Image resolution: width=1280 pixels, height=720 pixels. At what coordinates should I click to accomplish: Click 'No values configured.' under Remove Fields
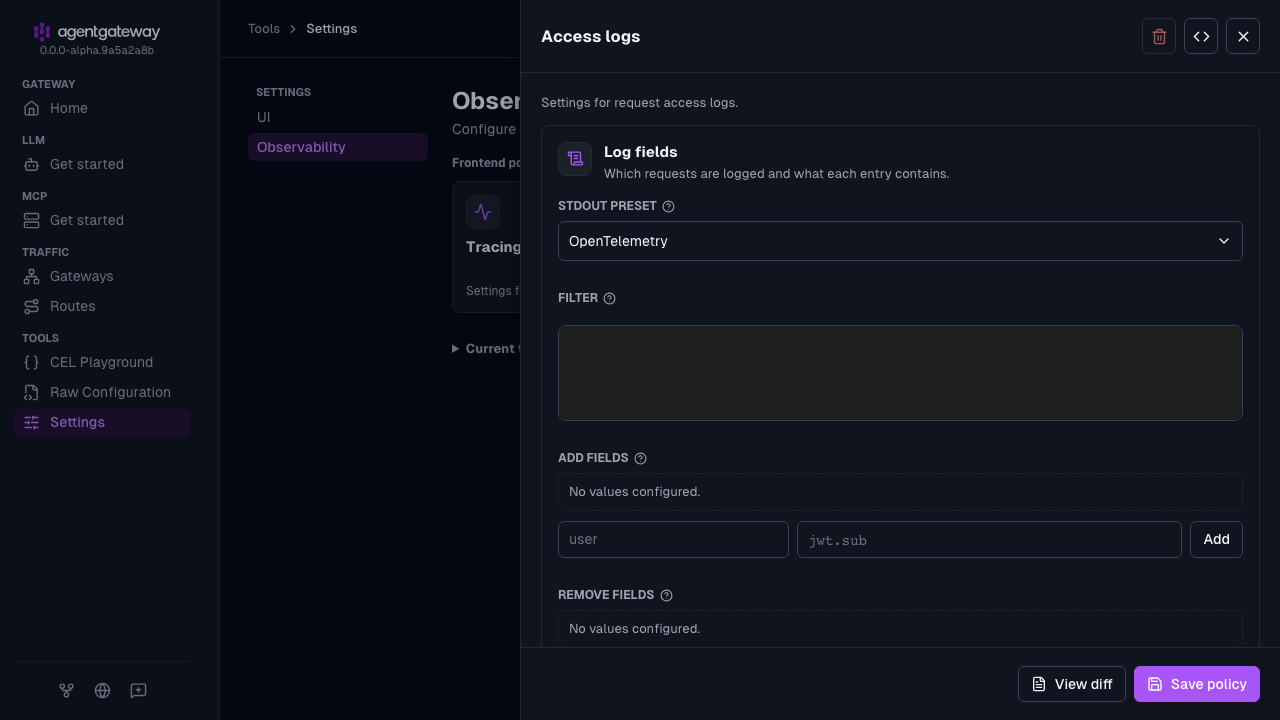635,629
